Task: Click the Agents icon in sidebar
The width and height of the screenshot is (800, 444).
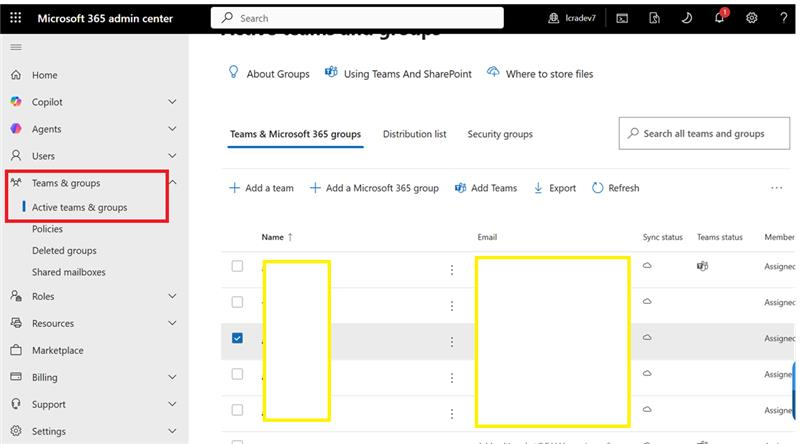Action: [x=16, y=129]
